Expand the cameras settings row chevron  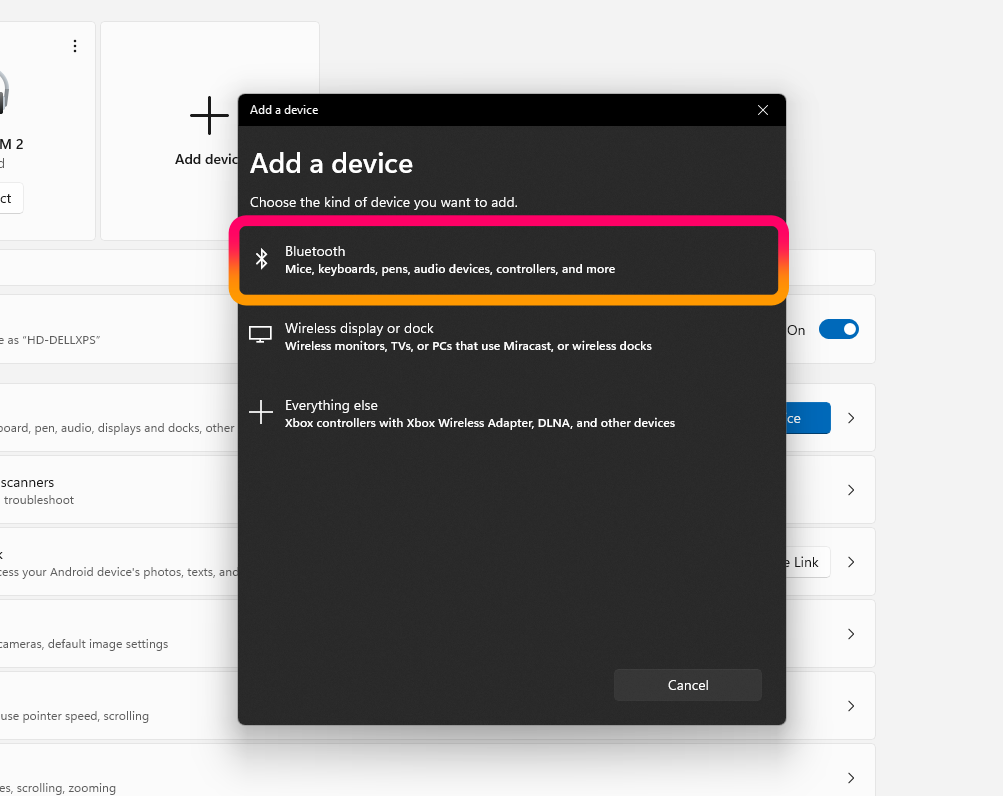point(851,634)
